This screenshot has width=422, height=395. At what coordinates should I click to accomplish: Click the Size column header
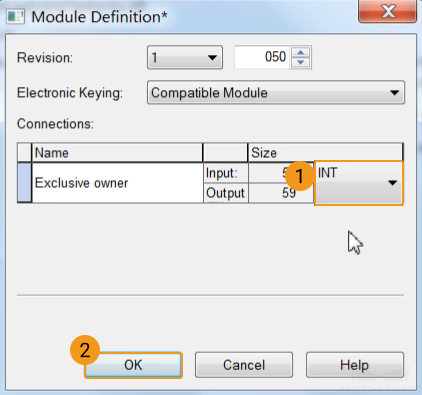click(325, 153)
